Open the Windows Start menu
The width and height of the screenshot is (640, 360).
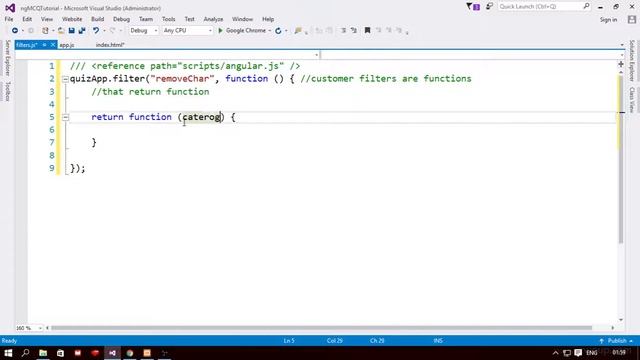(8, 353)
